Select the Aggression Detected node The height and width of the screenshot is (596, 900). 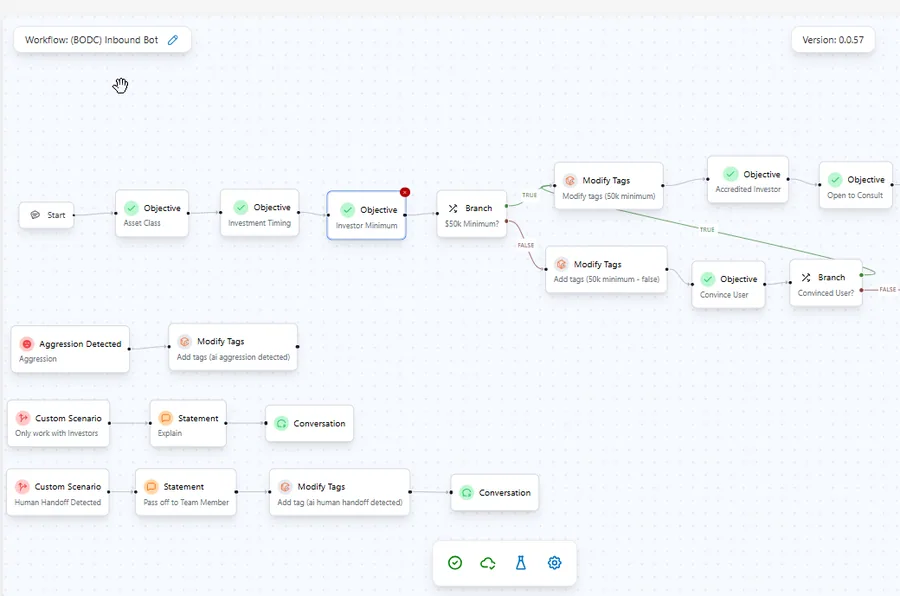click(70, 350)
